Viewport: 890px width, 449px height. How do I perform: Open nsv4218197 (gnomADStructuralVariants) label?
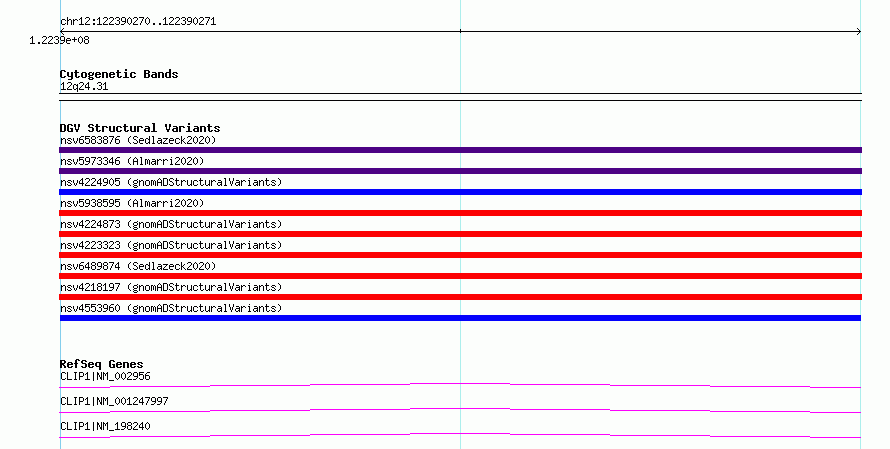pos(171,287)
